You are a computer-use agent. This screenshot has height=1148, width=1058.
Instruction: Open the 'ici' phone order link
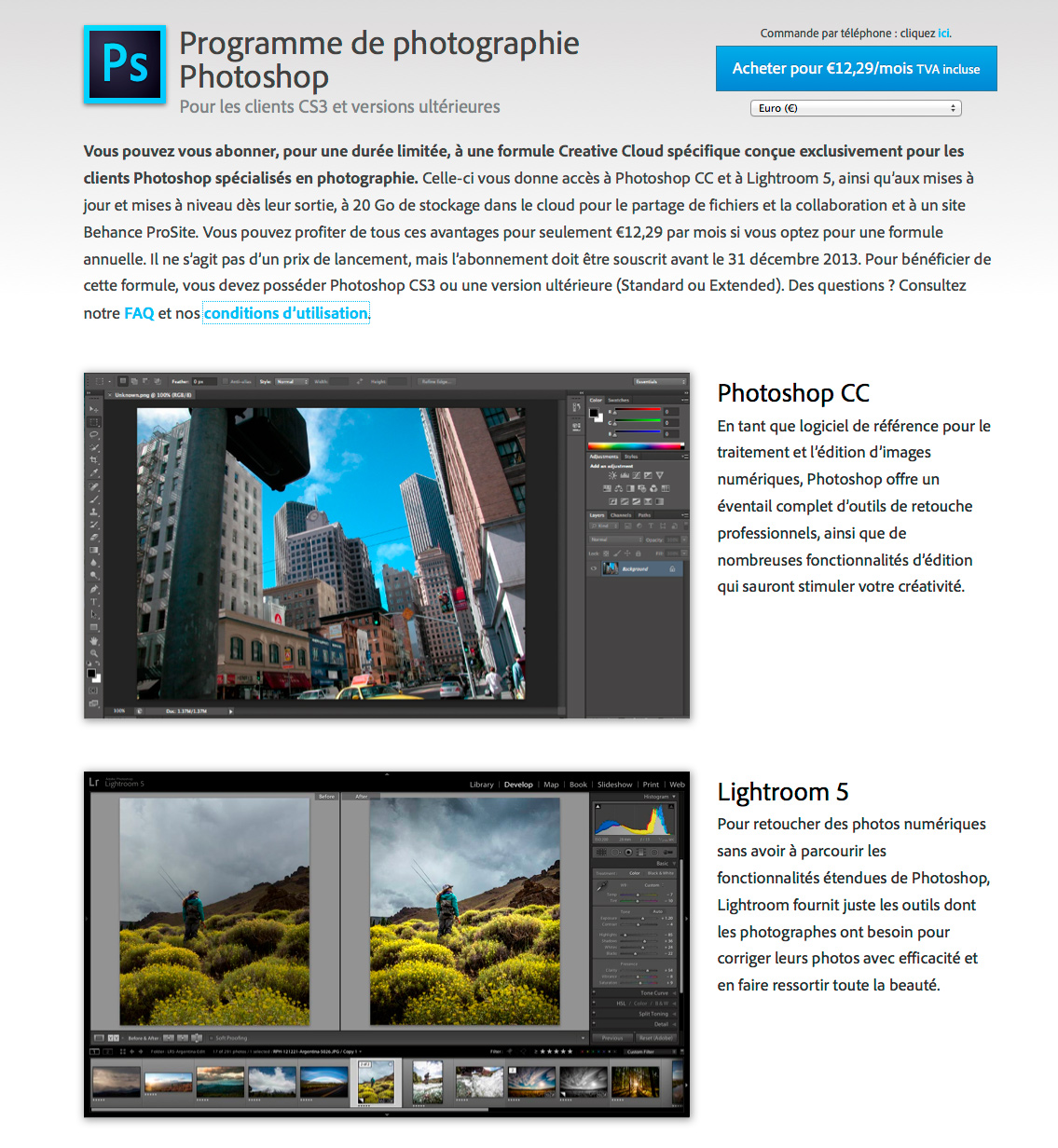(943, 34)
